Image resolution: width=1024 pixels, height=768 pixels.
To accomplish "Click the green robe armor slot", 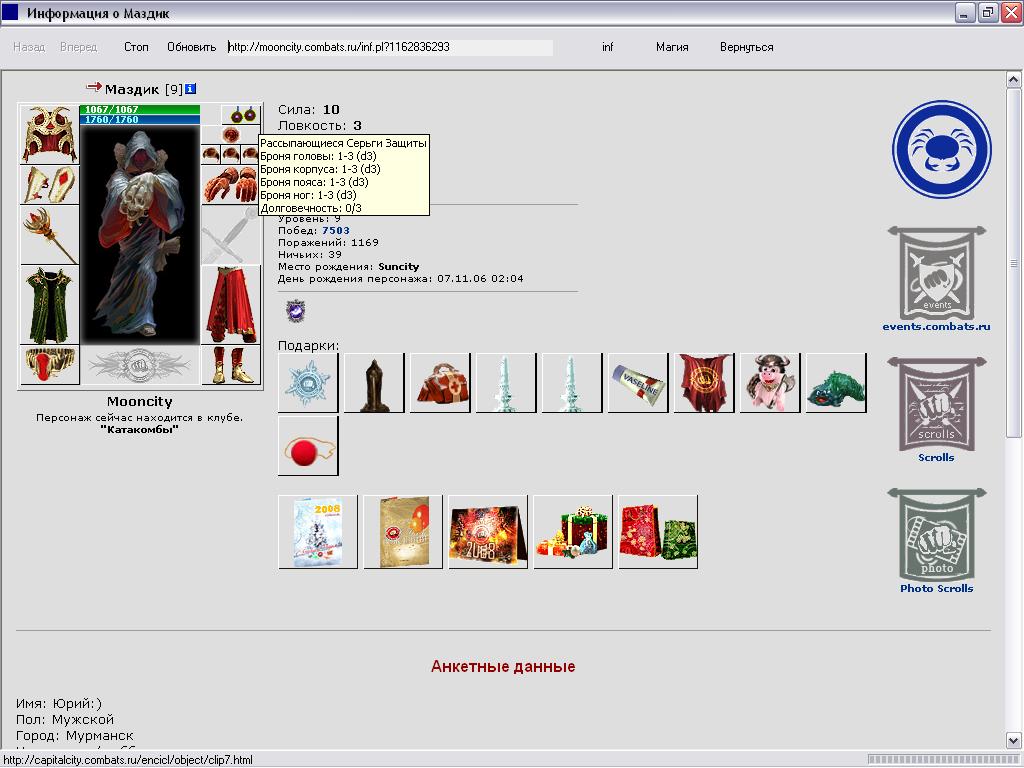I will pos(48,304).
